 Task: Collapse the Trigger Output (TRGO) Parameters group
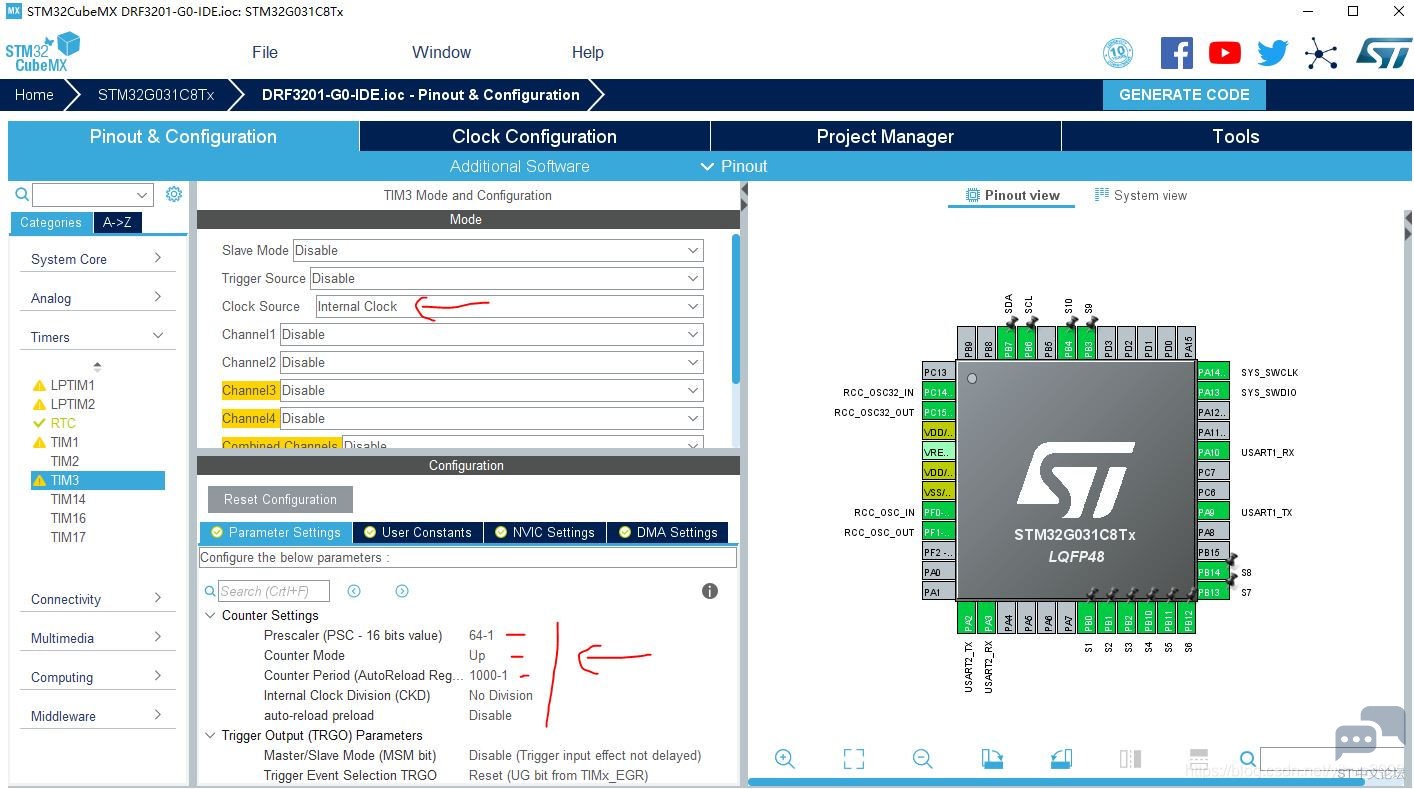(210, 735)
